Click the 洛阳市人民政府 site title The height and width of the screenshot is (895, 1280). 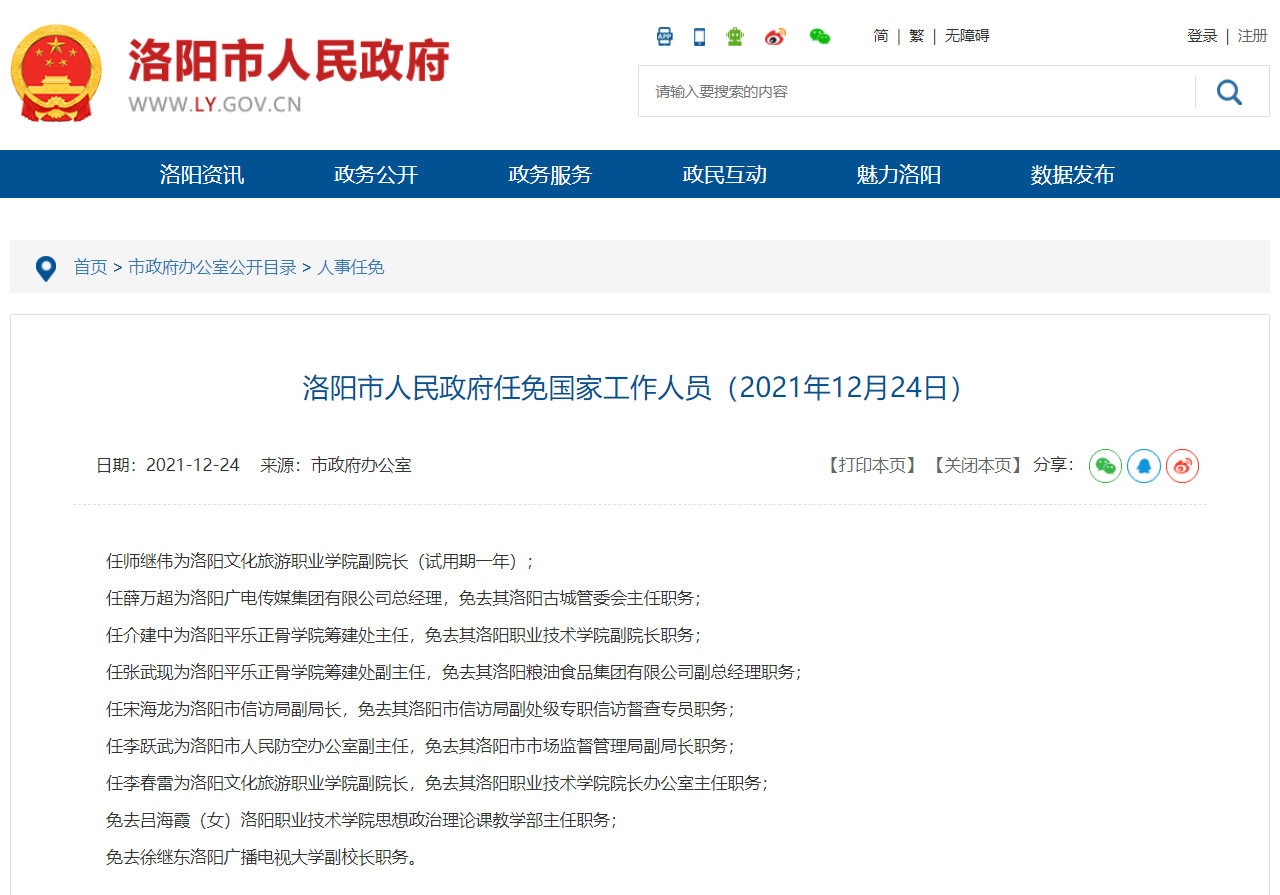click(x=288, y=62)
